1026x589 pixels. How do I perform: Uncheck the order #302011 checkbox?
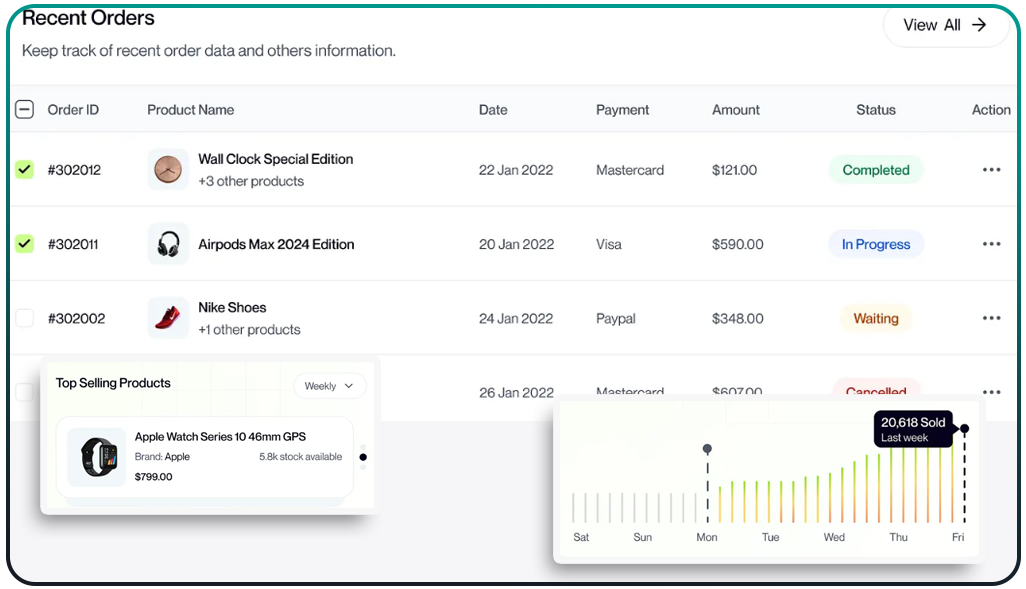click(25, 244)
